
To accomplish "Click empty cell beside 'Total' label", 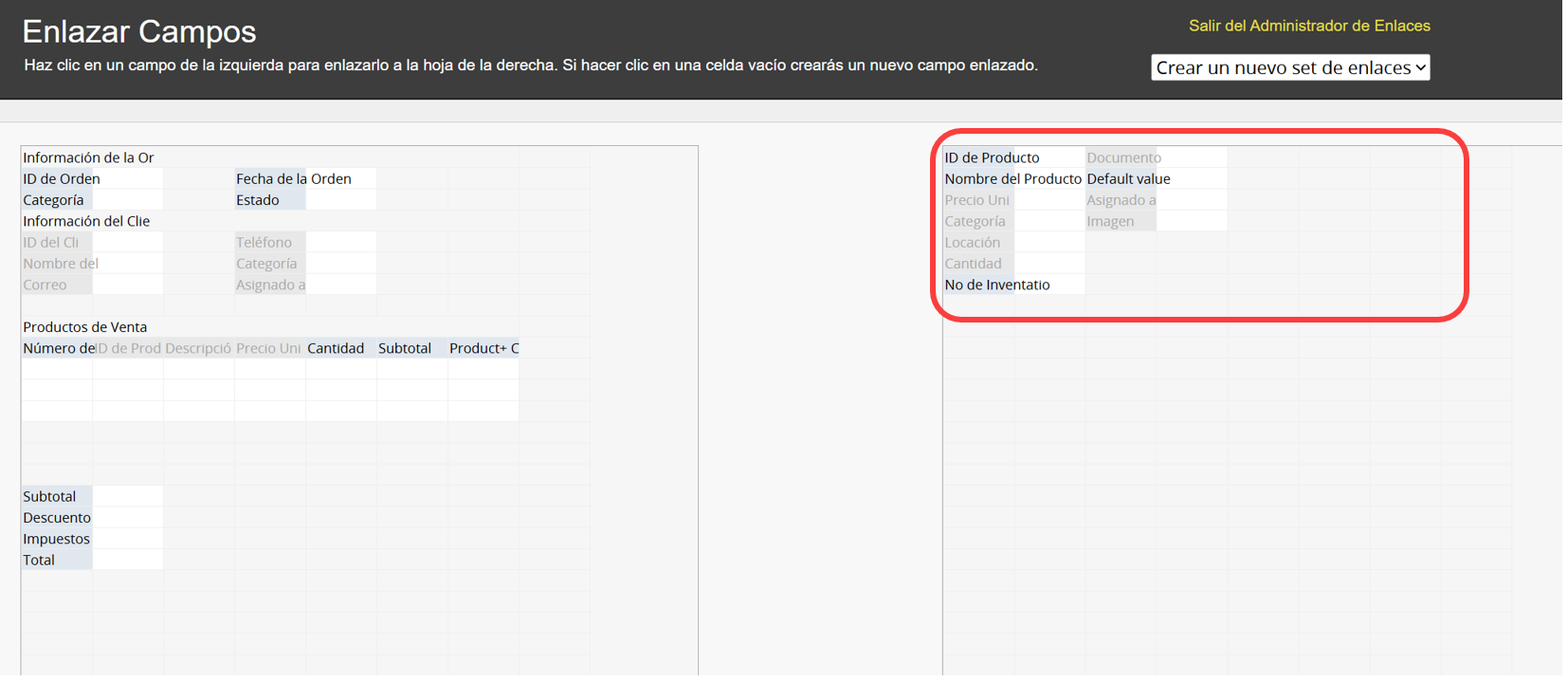I will pyautogui.click(x=128, y=560).
